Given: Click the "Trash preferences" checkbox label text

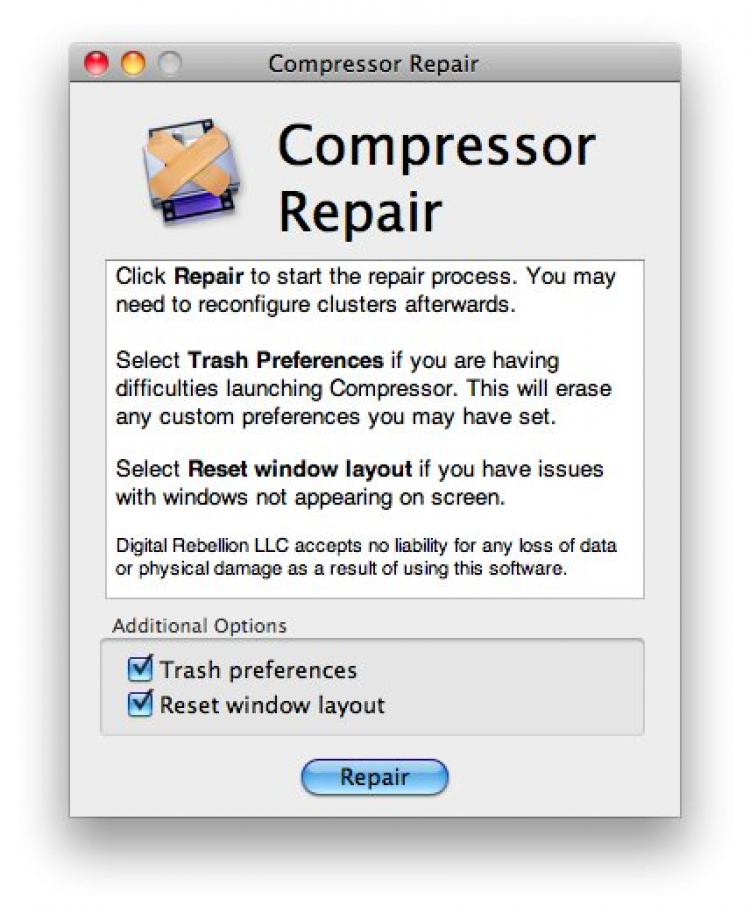Looking at the screenshot, I should click(258, 670).
